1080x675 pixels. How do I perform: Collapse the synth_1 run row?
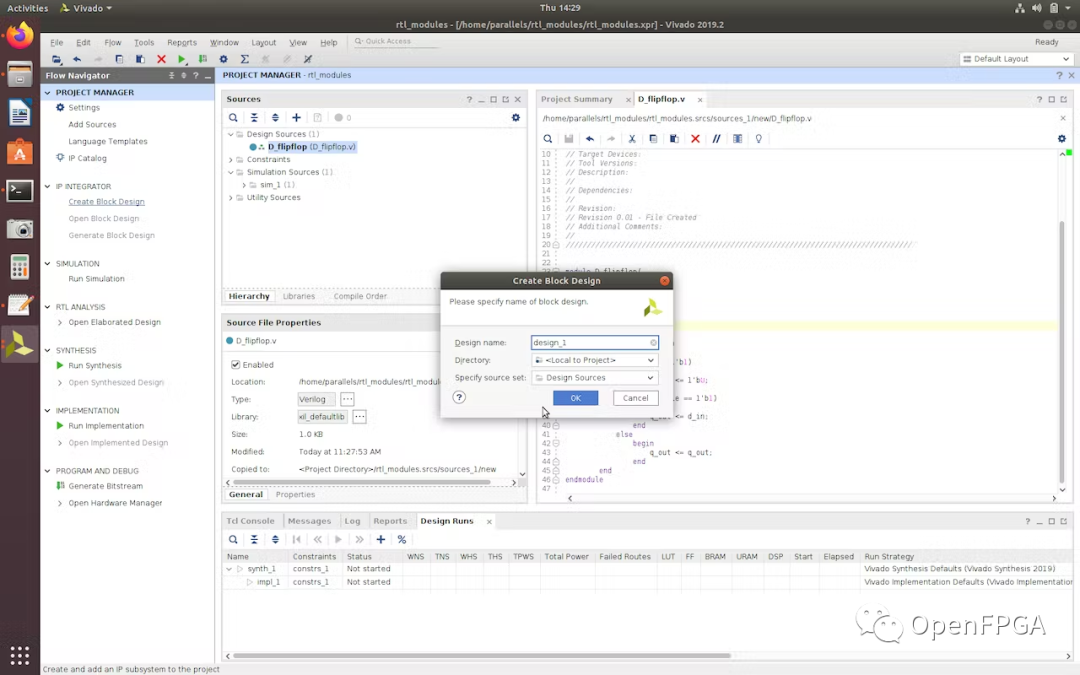click(230, 569)
